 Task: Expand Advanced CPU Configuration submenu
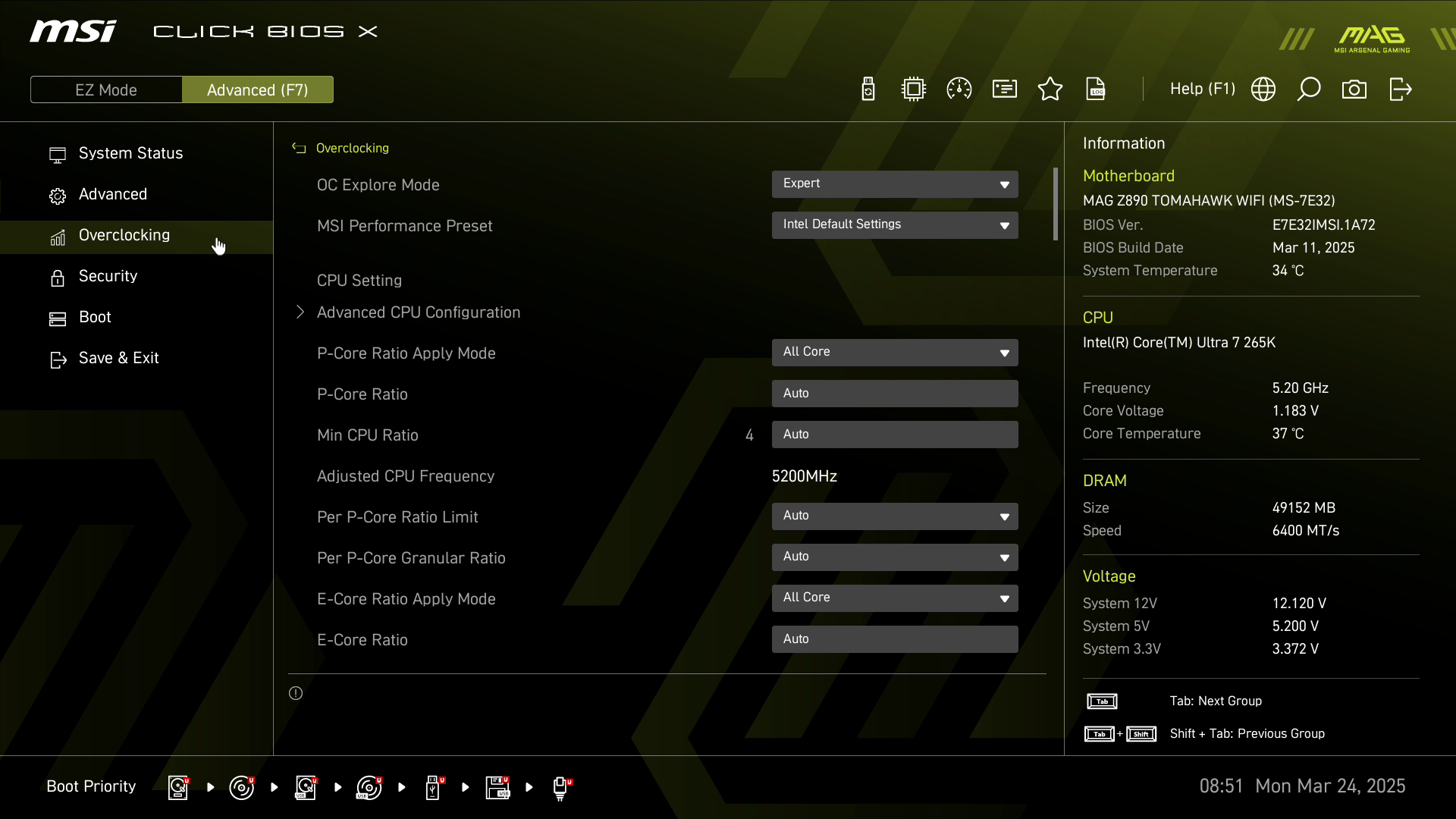pos(418,312)
